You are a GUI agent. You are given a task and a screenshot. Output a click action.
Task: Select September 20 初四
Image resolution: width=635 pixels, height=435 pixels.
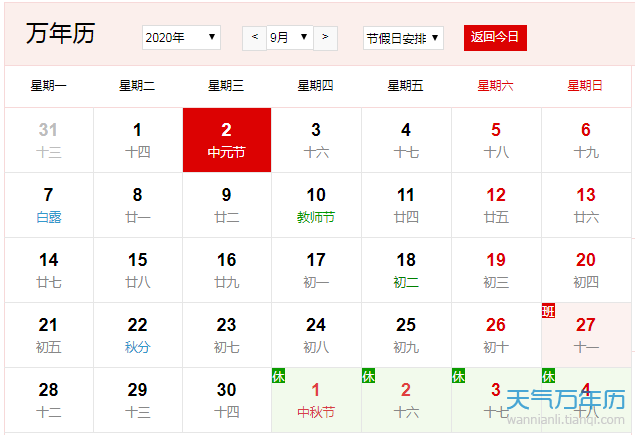[586, 270]
